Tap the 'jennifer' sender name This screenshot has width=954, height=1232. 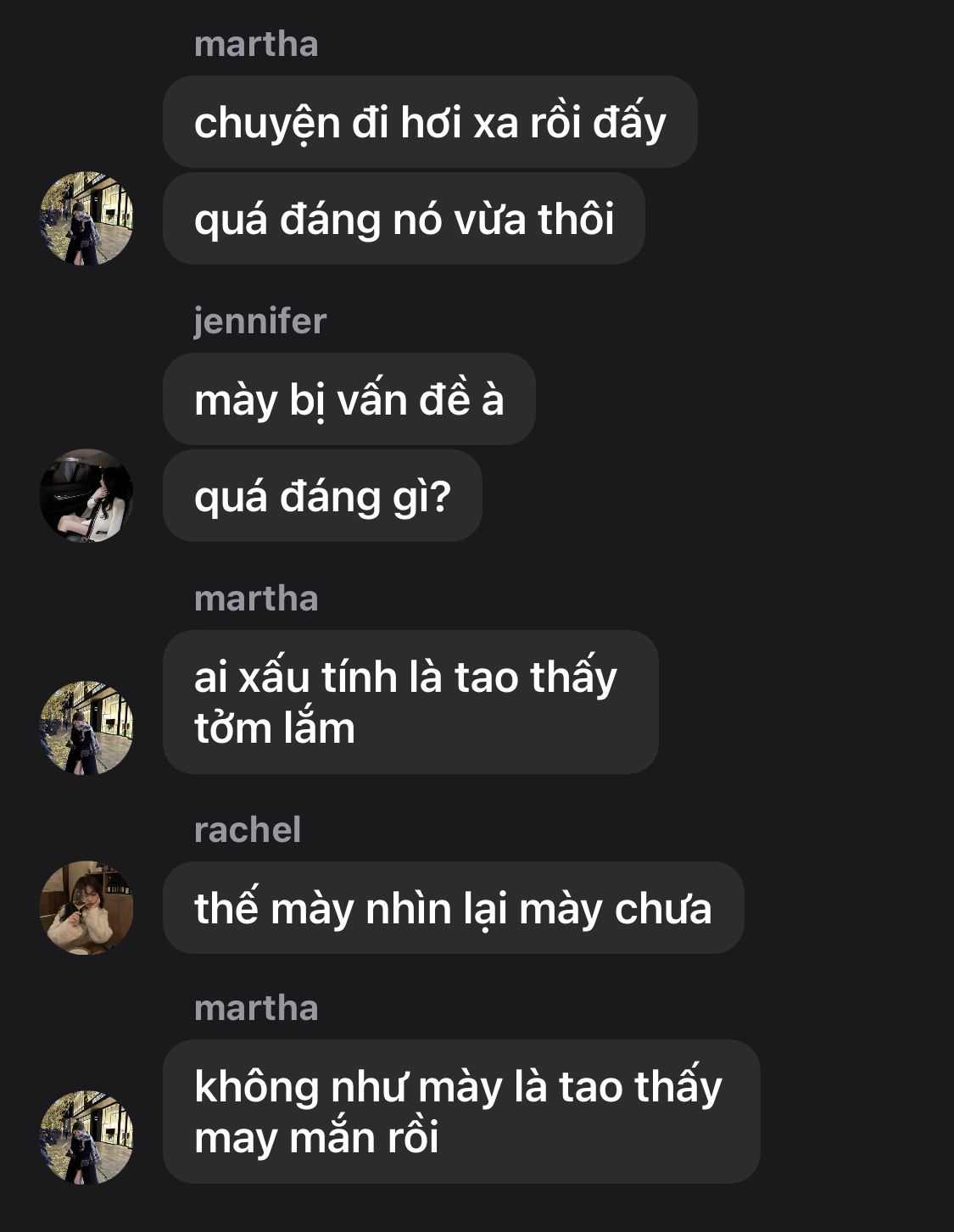tap(259, 321)
